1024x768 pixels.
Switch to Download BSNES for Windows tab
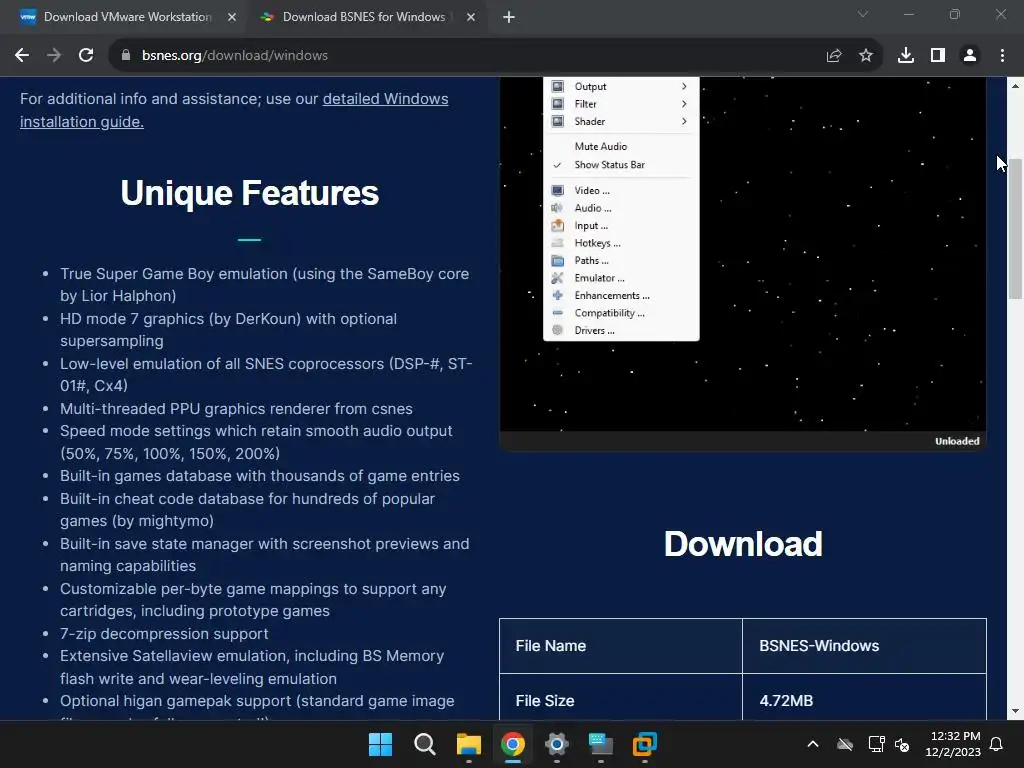coord(364,17)
